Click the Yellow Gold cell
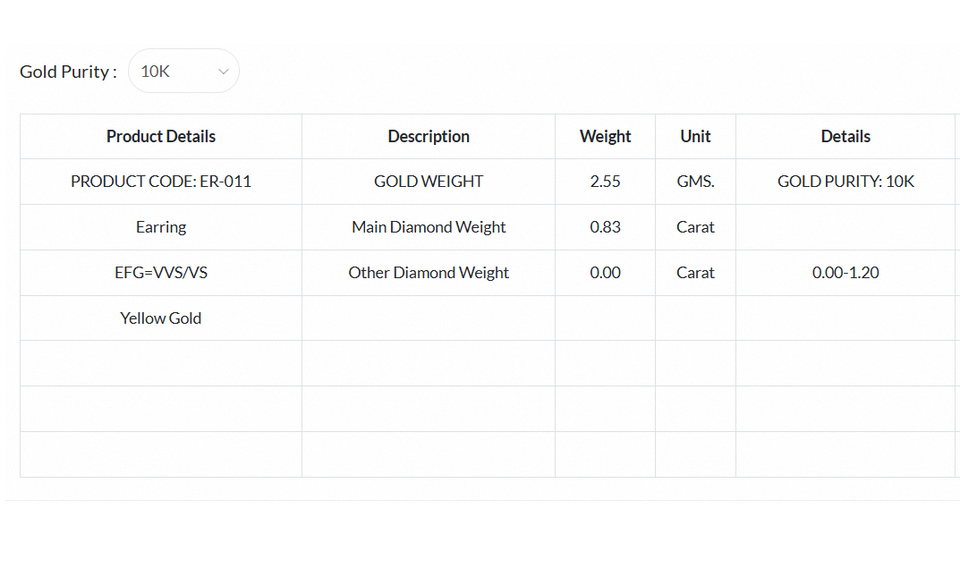 click(161, 318)
